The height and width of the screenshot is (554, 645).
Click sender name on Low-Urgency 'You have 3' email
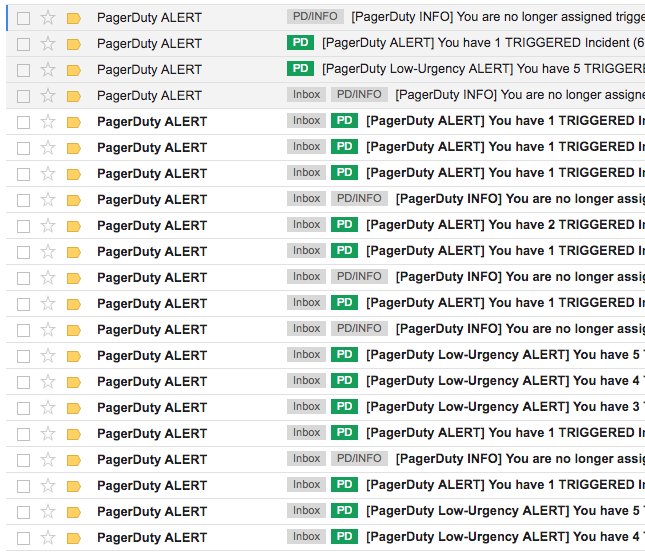pyautogui.click(x=152, y=408)
